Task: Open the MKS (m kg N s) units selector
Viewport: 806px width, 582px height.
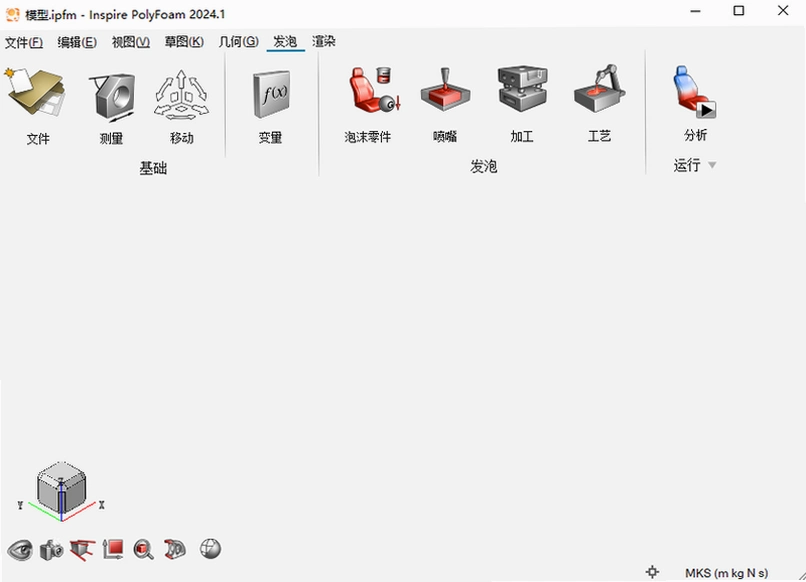Action: click(726, 573)
